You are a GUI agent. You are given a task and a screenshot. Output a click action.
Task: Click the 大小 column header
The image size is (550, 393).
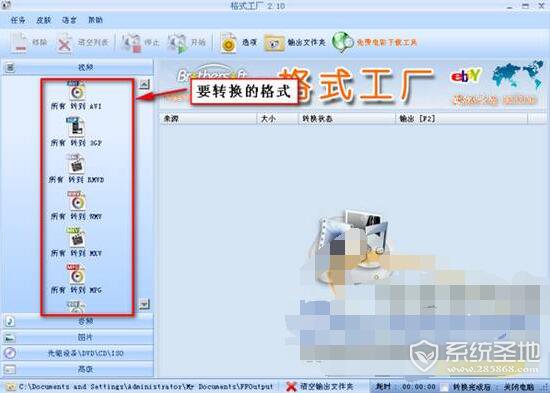(277, 119)
